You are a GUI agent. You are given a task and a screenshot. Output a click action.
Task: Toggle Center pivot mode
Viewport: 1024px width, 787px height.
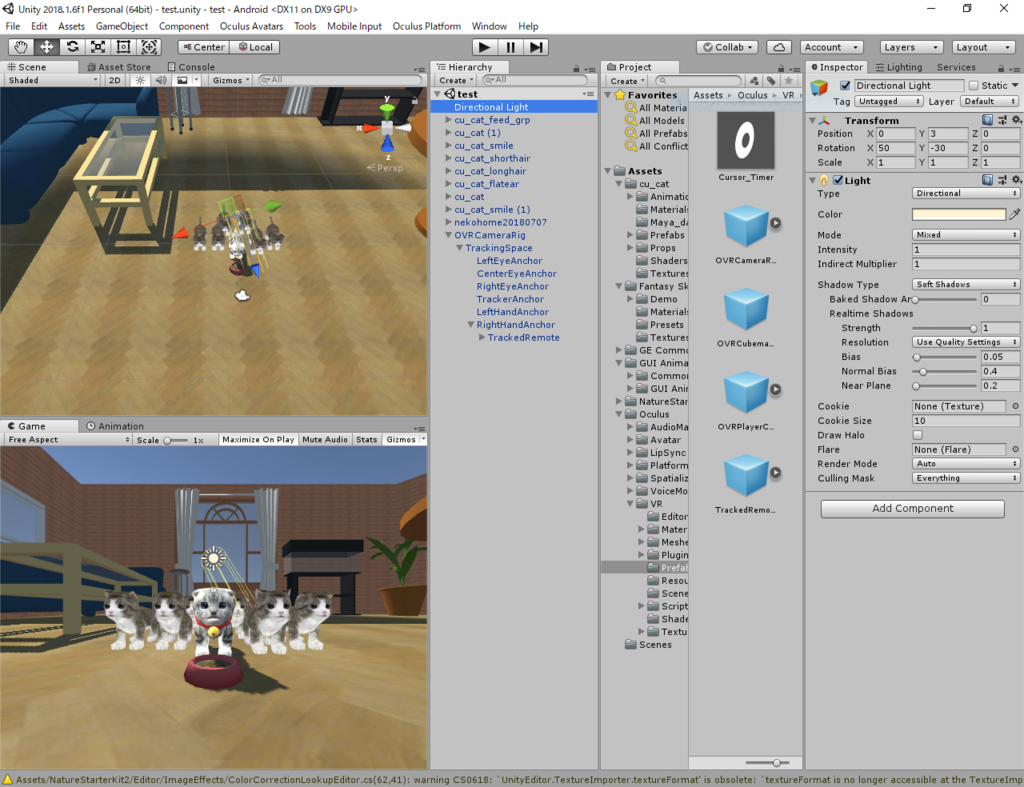[x=203, y=47]
